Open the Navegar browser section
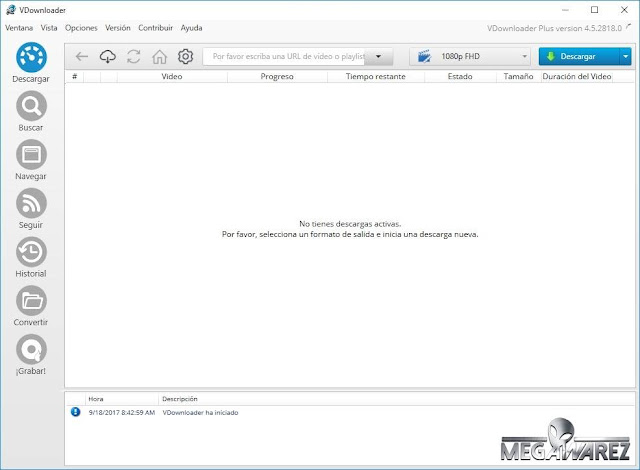The image size is (640, 470). [31, 160]
